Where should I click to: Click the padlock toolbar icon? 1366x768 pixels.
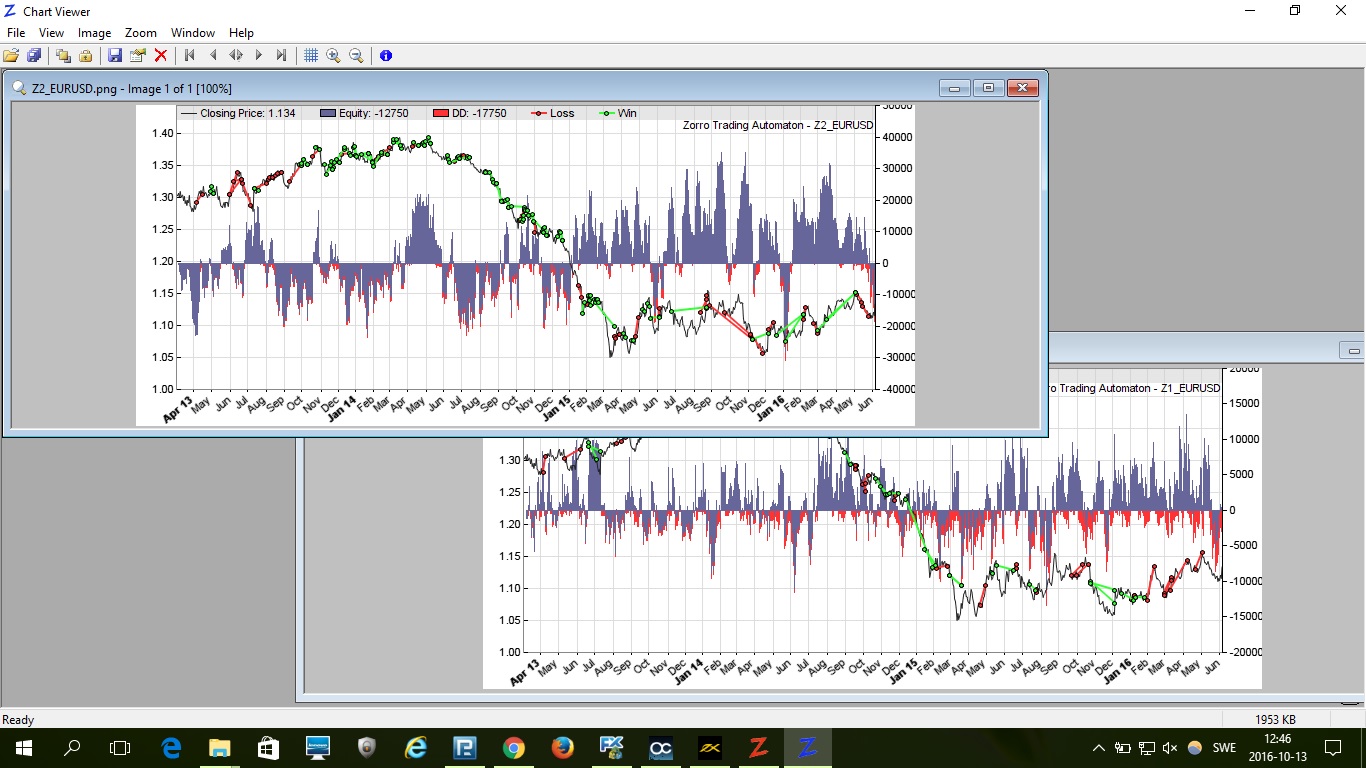[85, 55]
